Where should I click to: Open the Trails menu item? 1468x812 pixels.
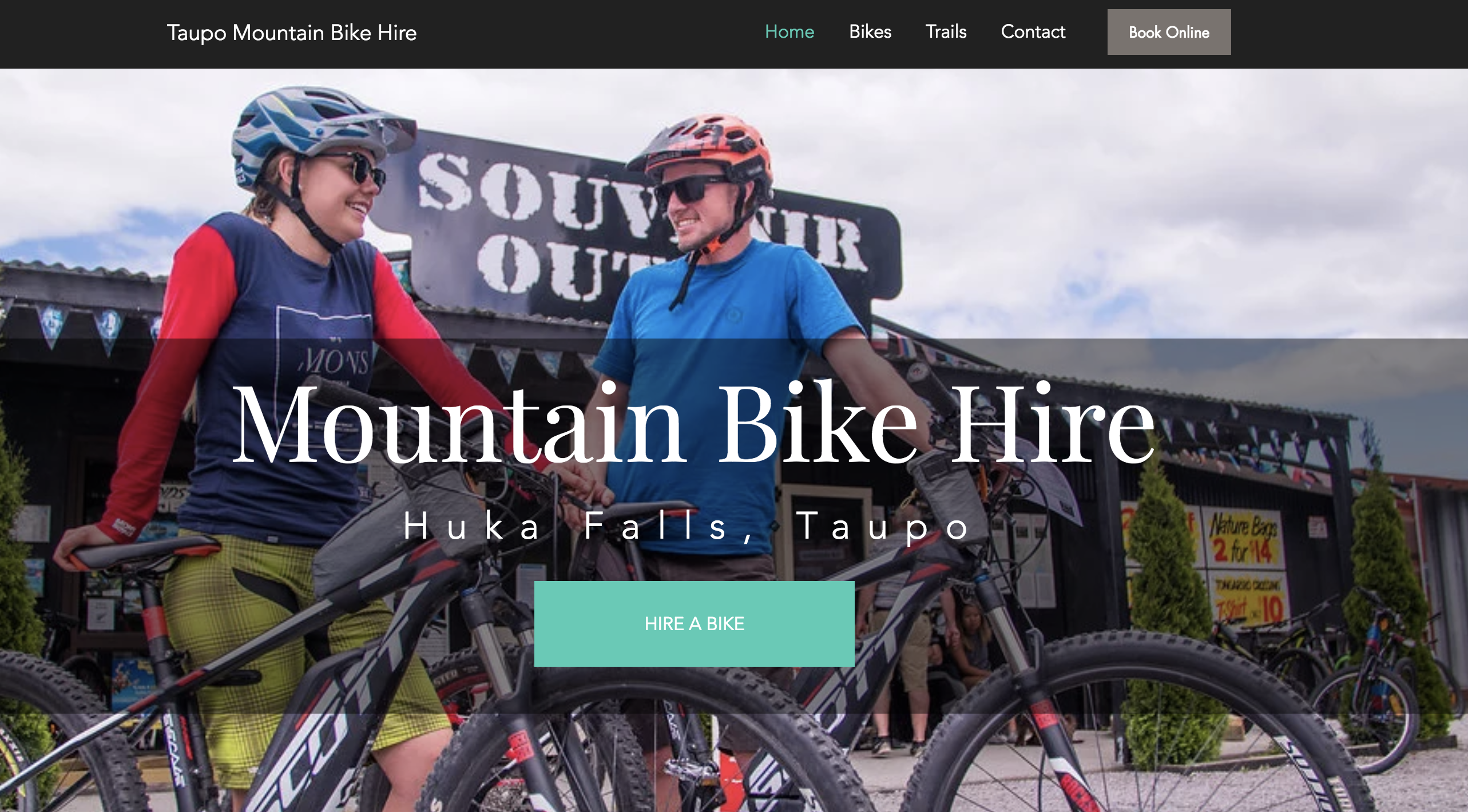tap(946, 31)
